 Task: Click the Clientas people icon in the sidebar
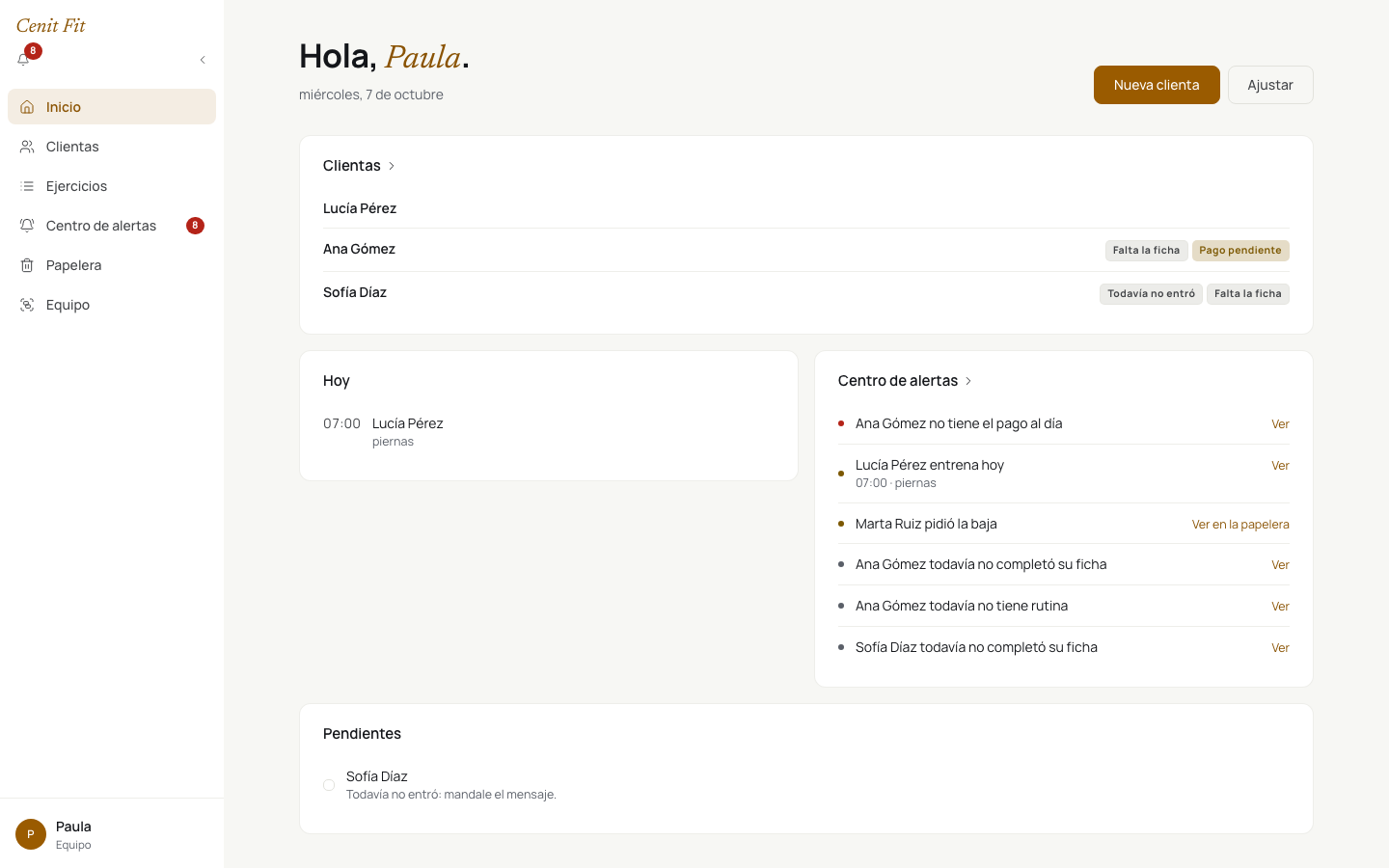click(x=27, y=147)
